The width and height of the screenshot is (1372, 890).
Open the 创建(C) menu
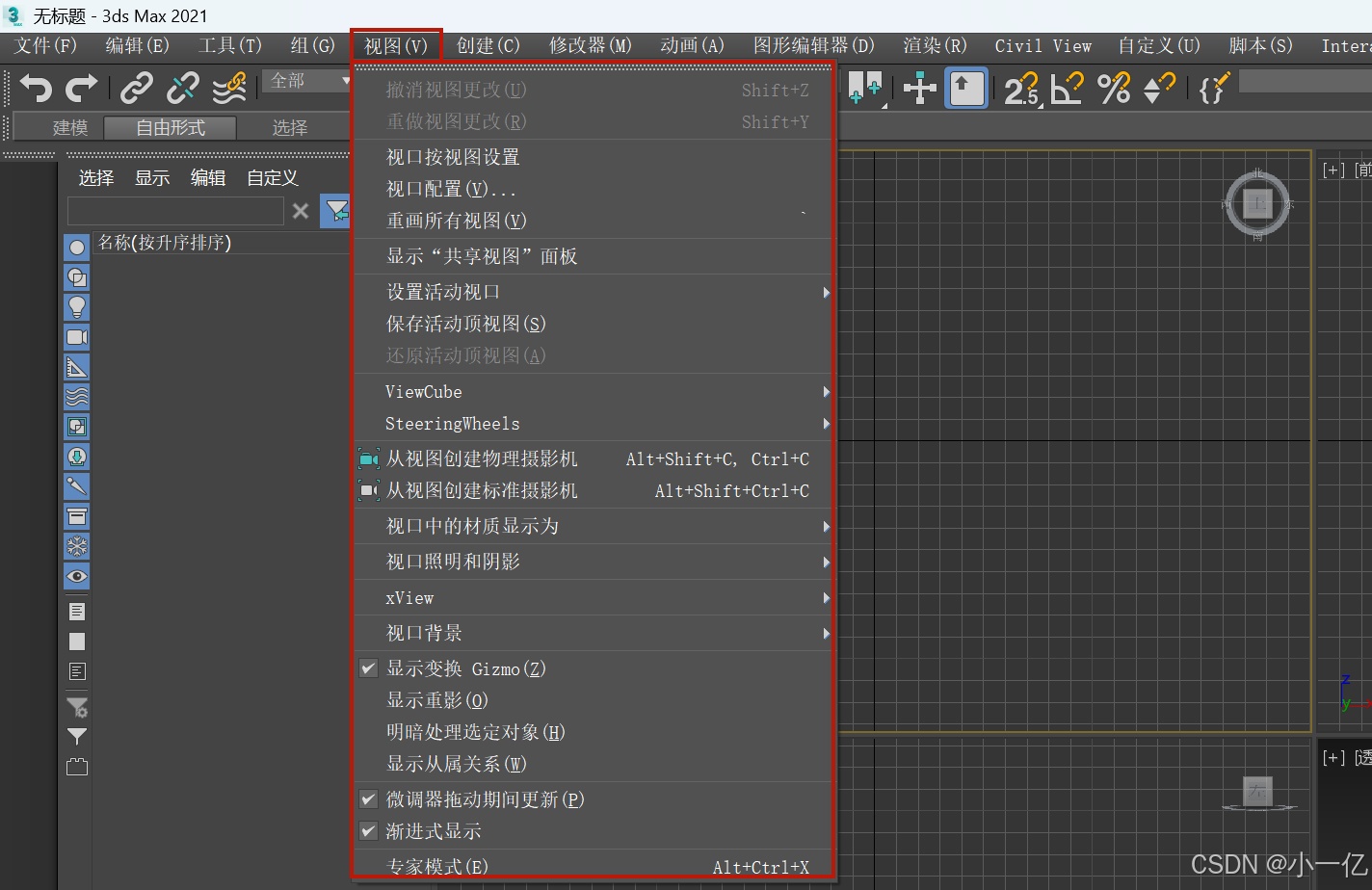(488, 45)
